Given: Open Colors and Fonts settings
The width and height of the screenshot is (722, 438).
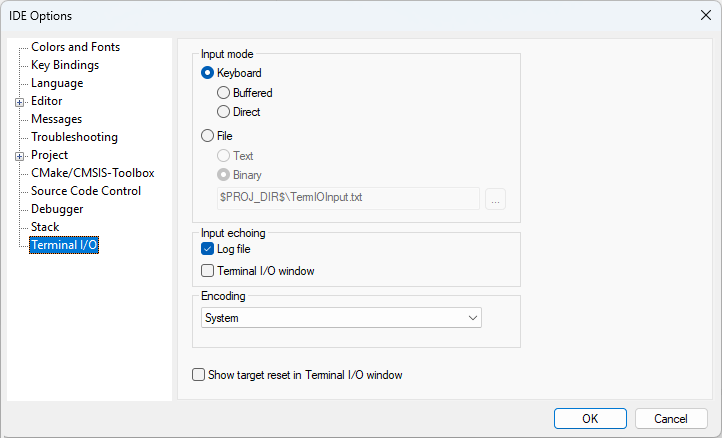Looking at the screenshot, I should click(75, 47).
